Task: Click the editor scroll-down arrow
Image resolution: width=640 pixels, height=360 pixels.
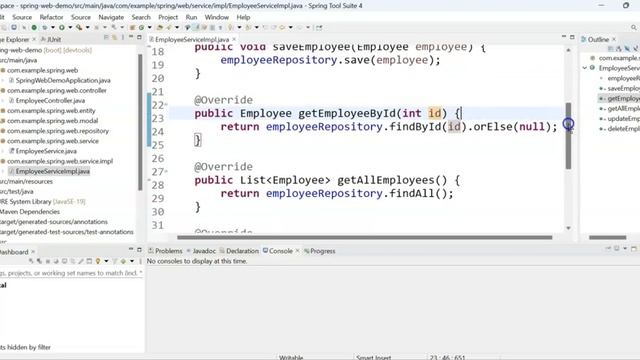Action: coord(568,228)
